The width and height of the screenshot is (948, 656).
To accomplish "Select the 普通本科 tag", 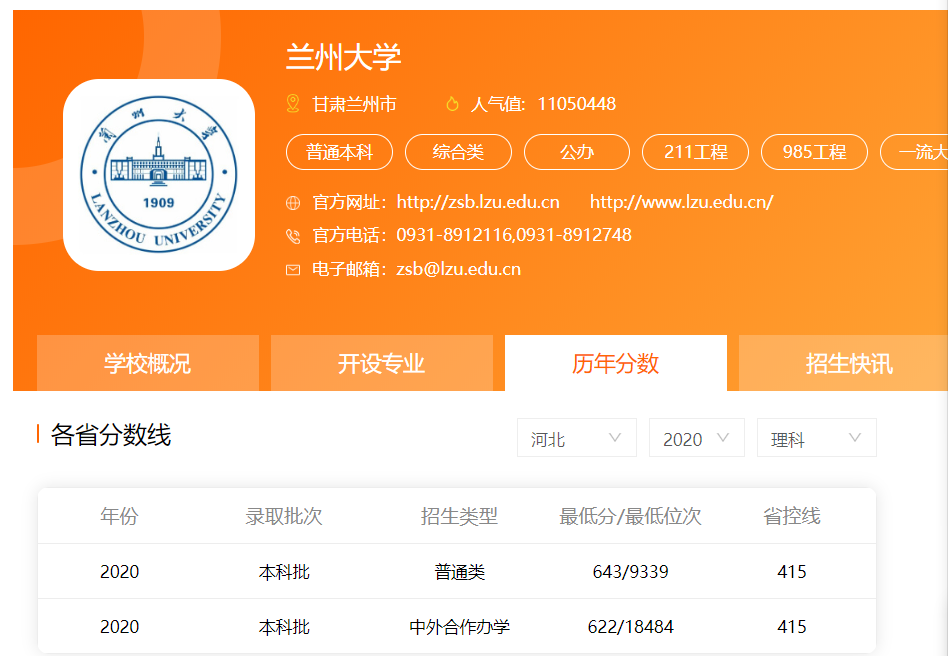I will click(339, 152).
